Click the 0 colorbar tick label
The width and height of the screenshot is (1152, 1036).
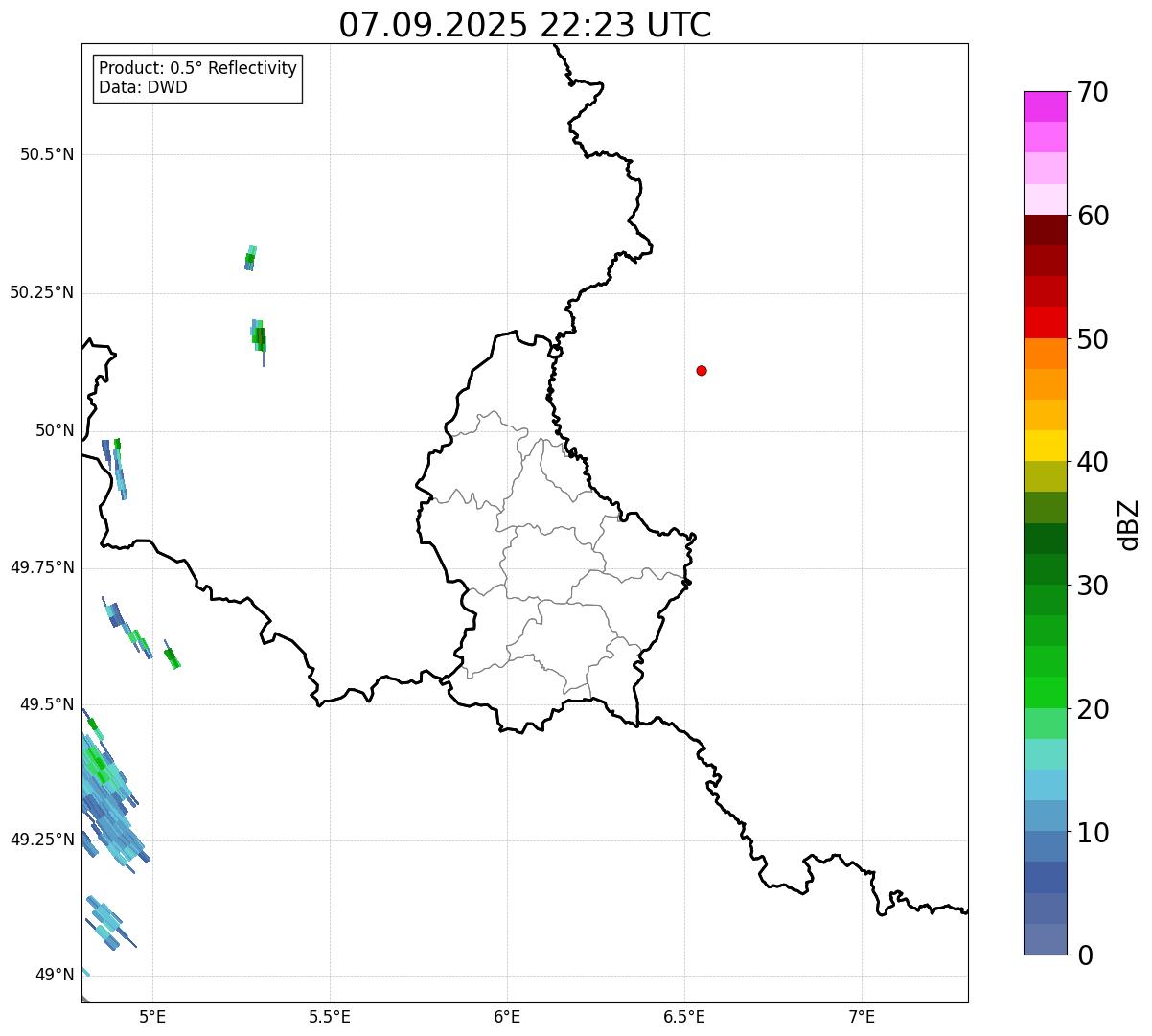tap(1086, 955)
